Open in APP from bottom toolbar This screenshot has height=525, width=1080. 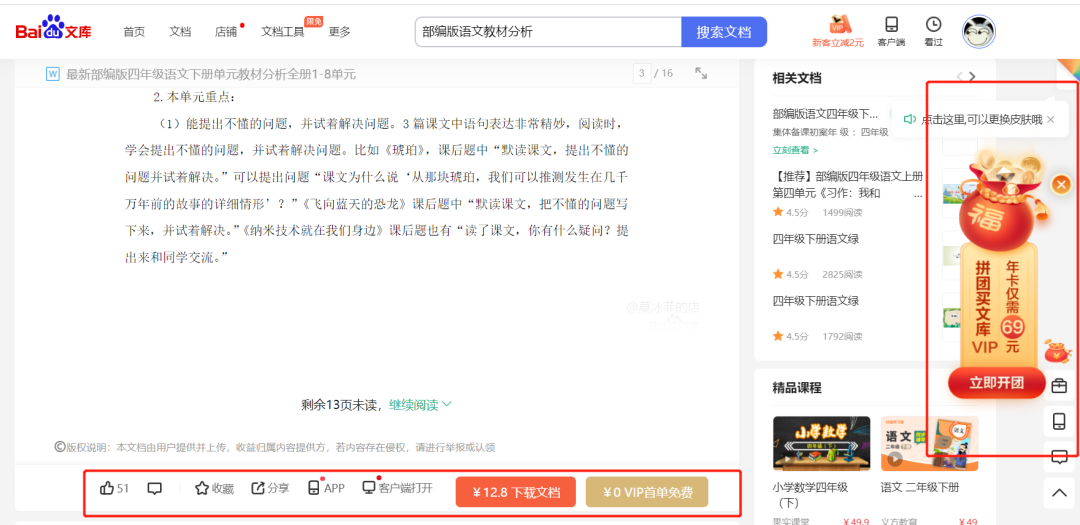click(x=326, y=488)
